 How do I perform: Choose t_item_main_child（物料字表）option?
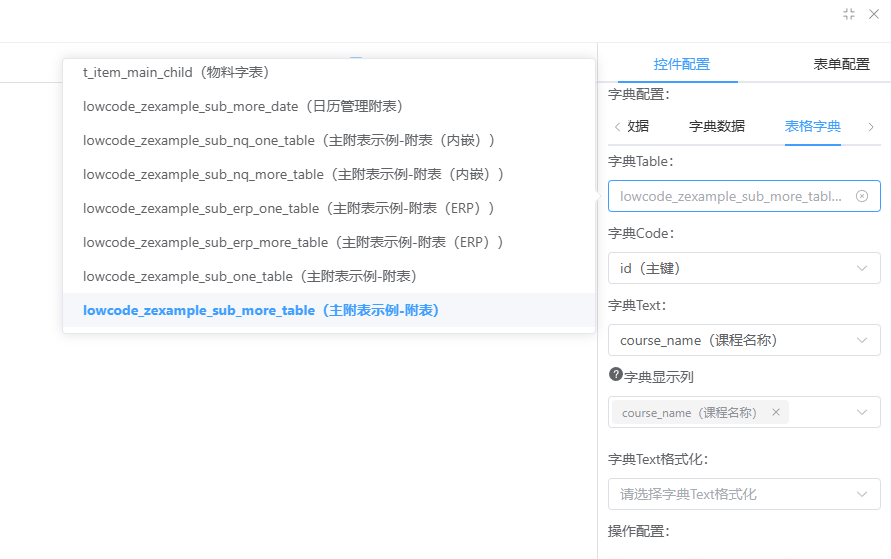pyautogui.click(x=176, y=72)
